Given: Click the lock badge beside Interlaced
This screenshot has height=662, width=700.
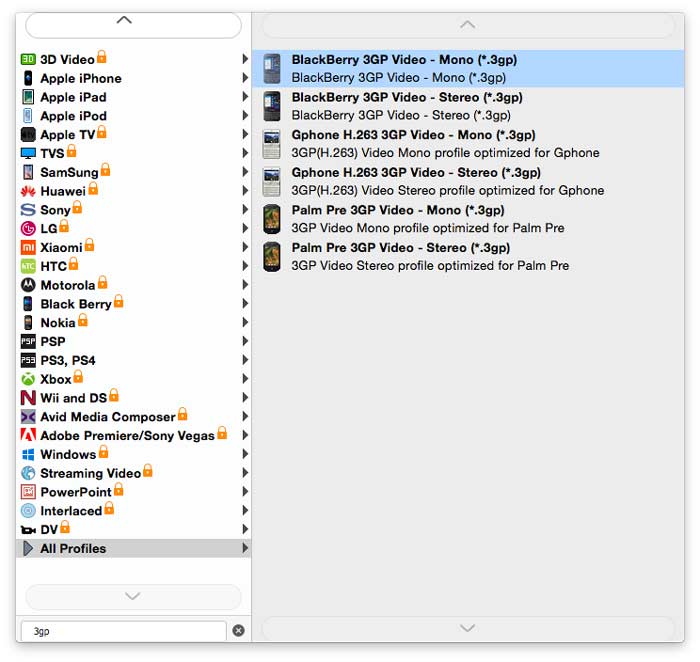Looking at the screenshot, I should (109, 508).
